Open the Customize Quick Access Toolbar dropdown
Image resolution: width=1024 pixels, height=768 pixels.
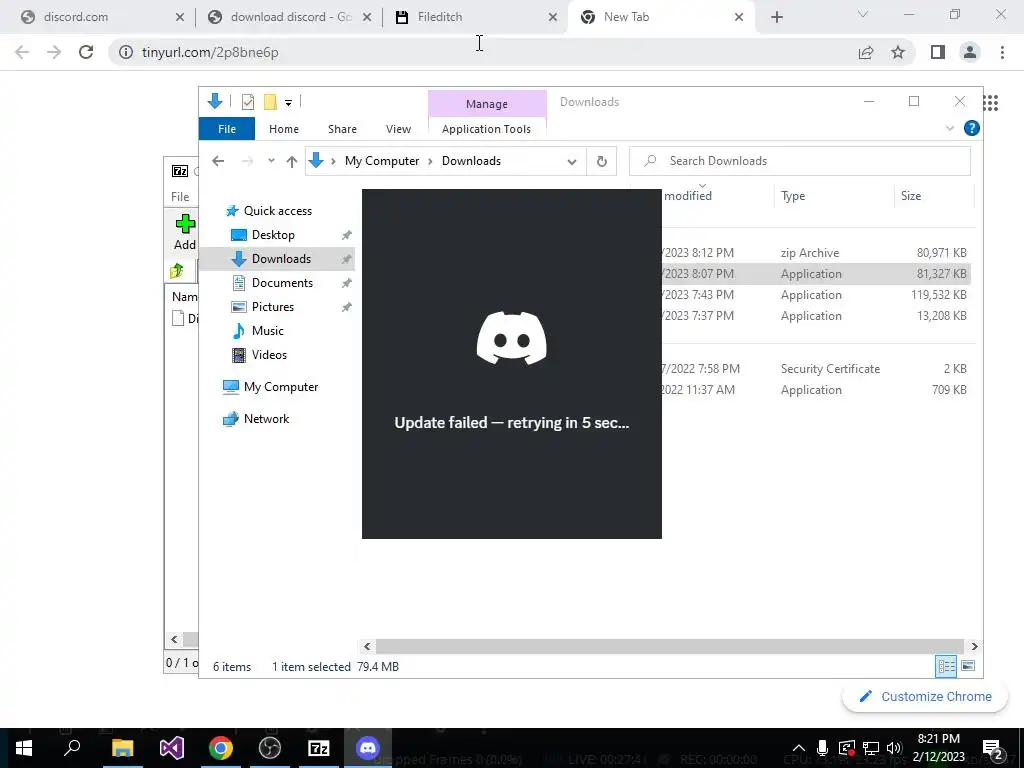pos(288,103)
